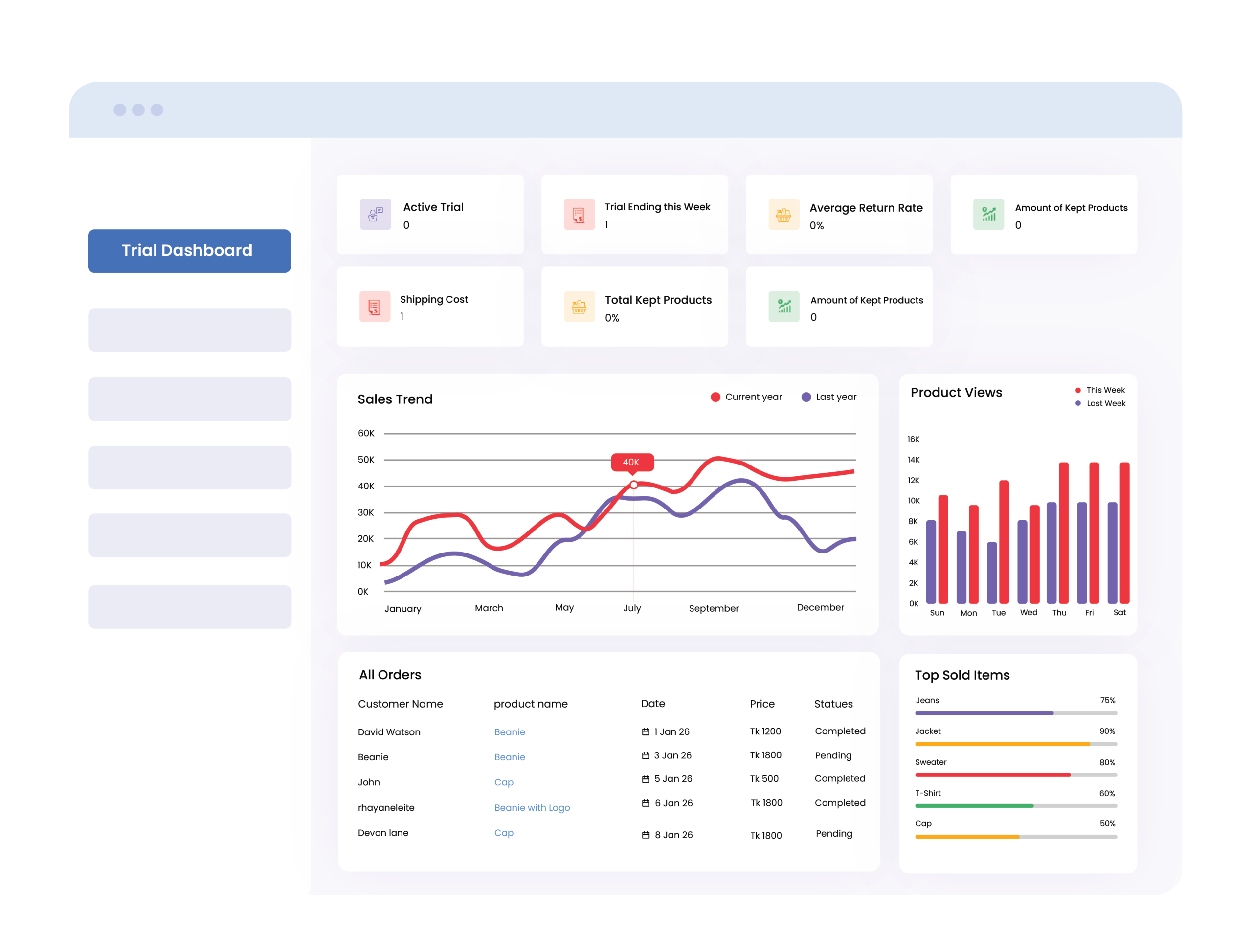This screenshot has height=952, width=1252.
Task: Click the Active Trial card icon
Action: [x=375, y=214]
